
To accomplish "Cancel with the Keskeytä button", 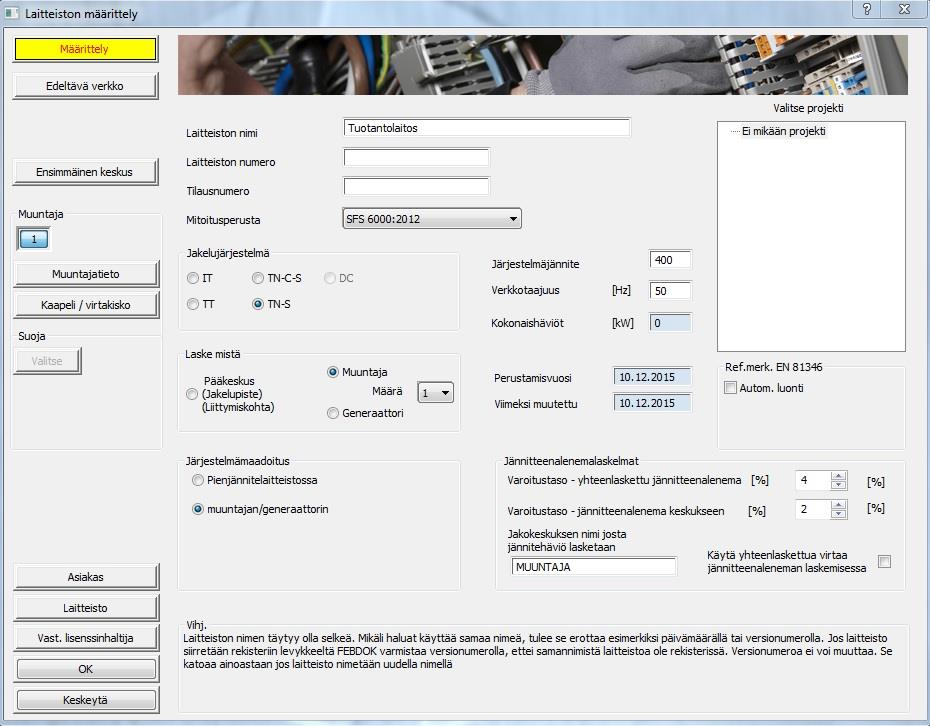I will click(x=86, y=700).
